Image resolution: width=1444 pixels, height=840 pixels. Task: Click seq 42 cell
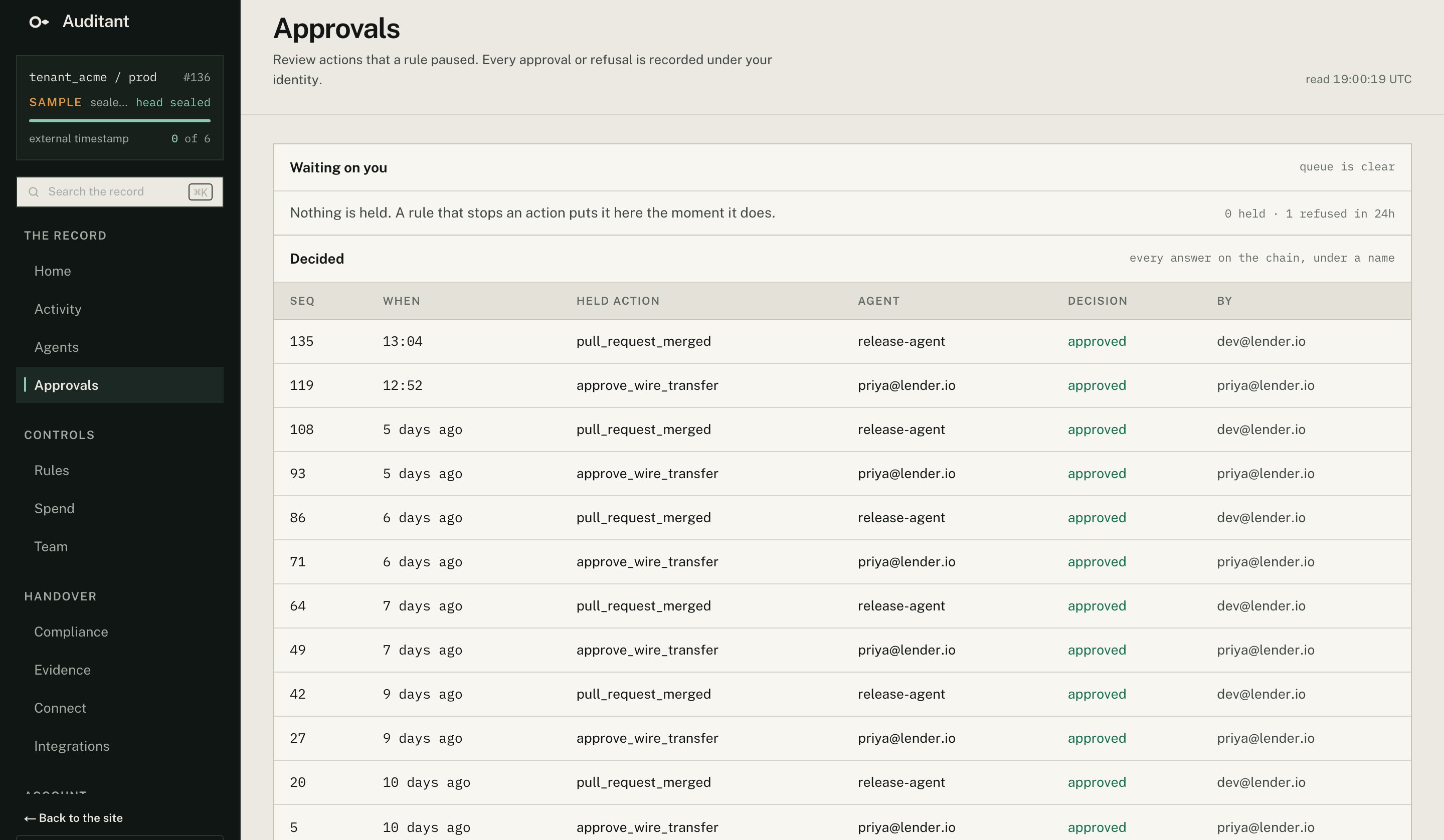point(297,695)
